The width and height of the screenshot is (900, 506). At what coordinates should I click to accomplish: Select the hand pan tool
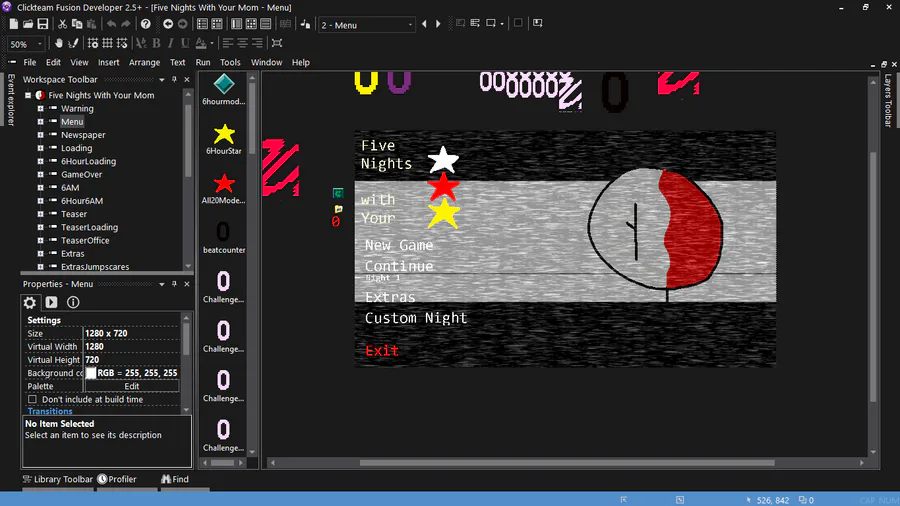[59, 43]
